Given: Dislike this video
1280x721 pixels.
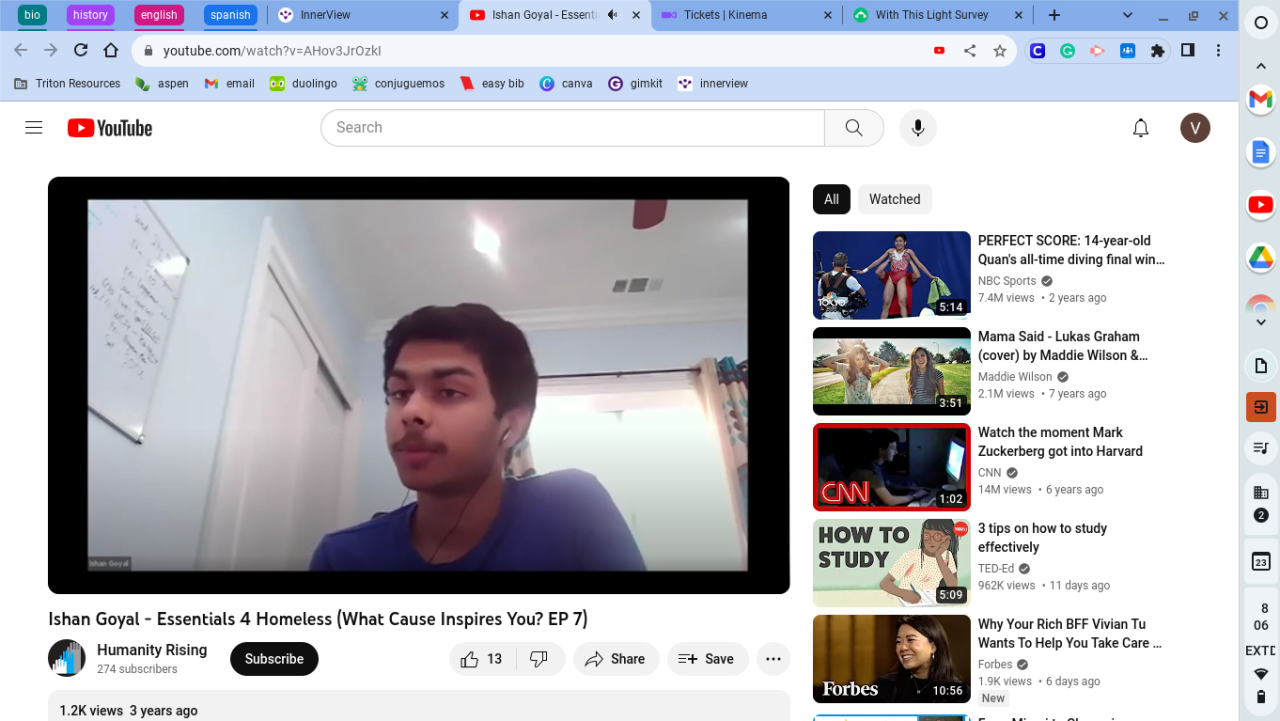Looking at the screenshot, I should [539, 659].
